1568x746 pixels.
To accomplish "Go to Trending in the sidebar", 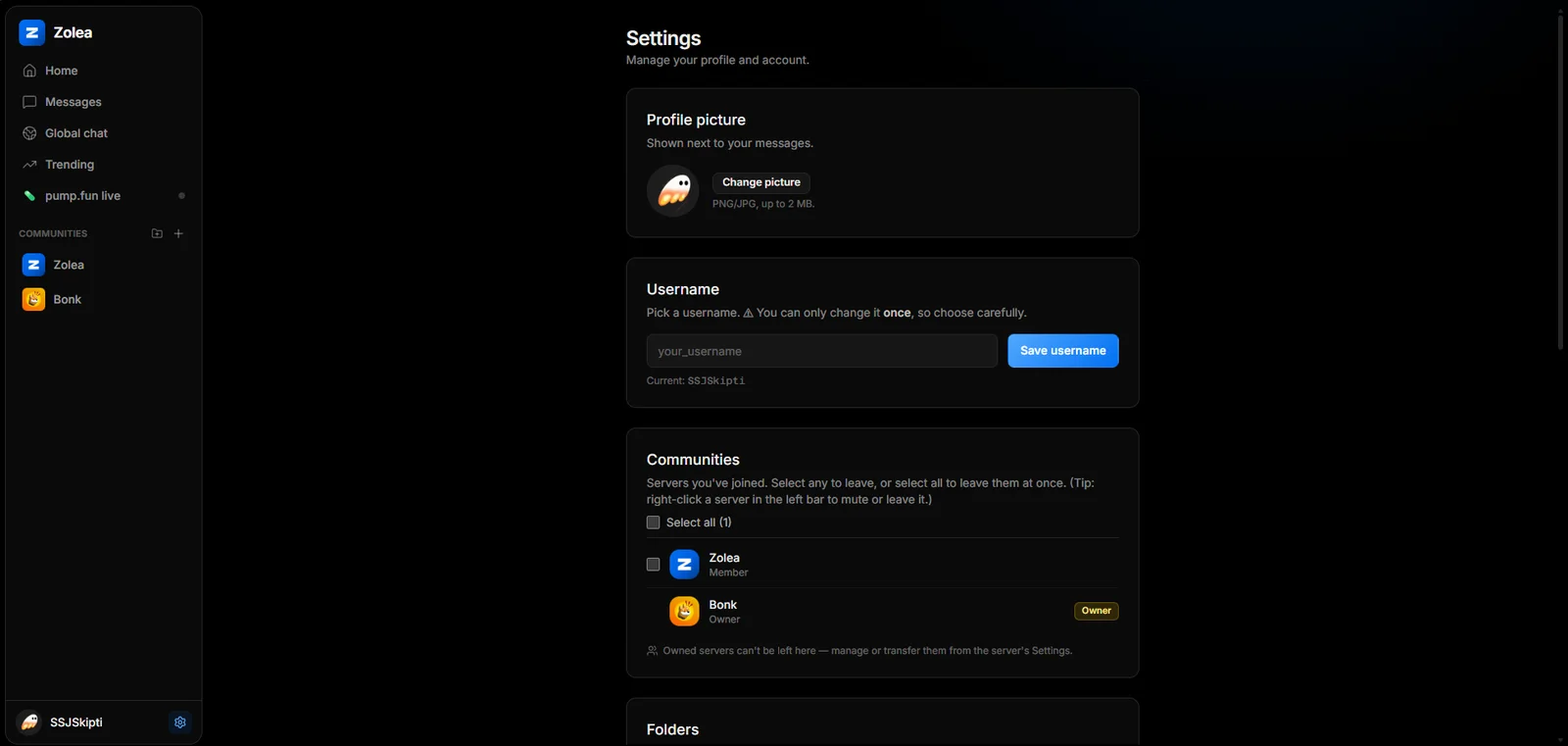I will (104, 165).
